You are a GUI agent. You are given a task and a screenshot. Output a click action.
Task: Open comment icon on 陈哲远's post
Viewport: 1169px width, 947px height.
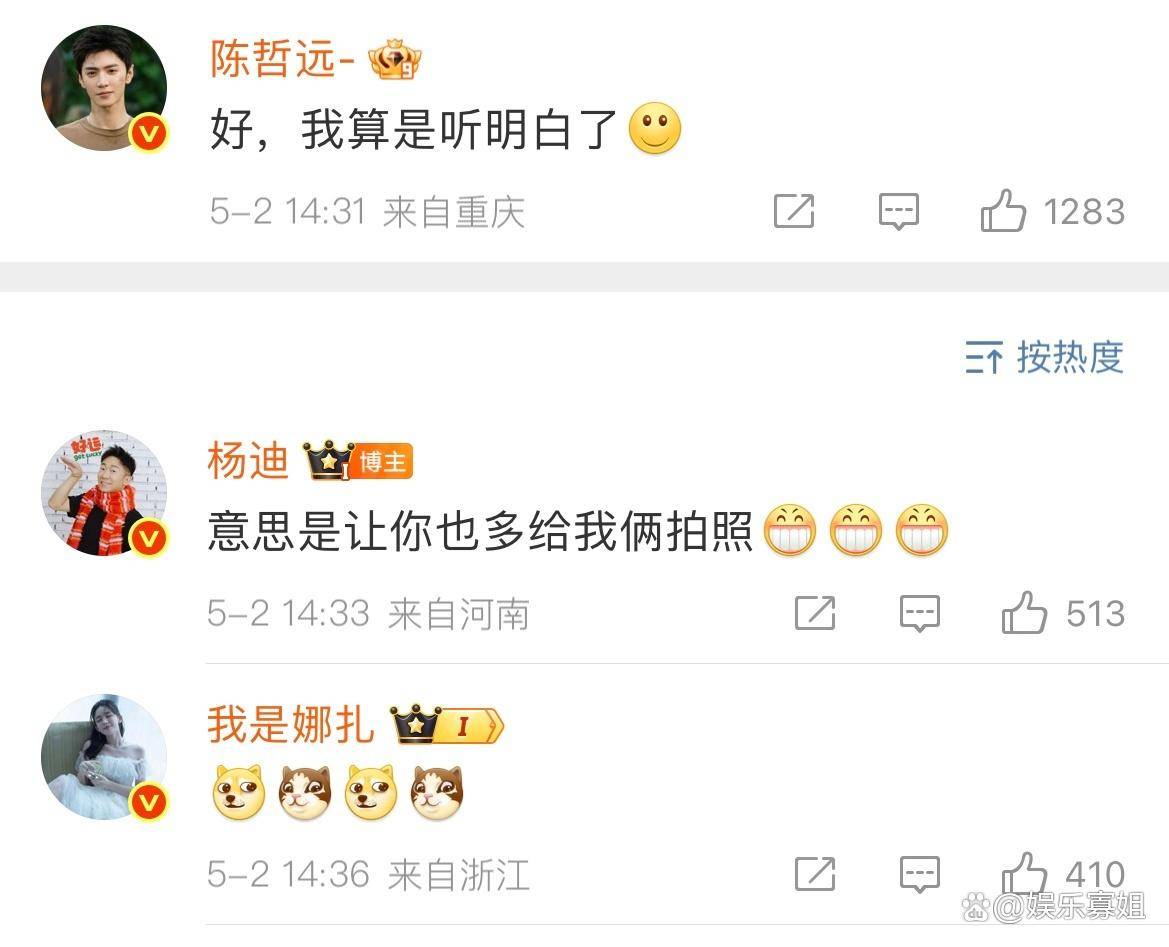tap(898, 211)
